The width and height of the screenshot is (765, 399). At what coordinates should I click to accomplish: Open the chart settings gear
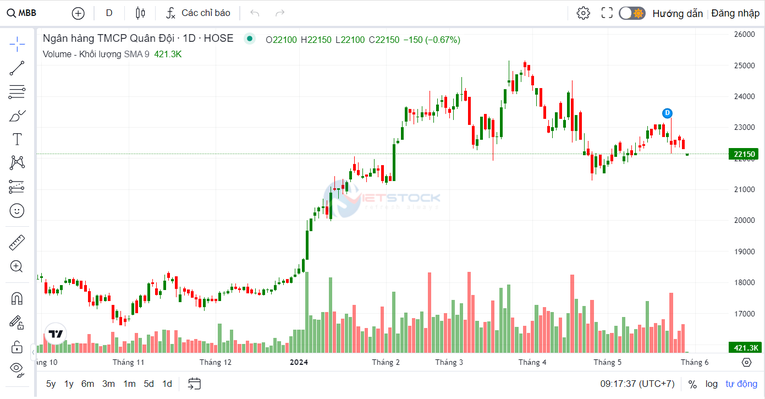point(583,13)
